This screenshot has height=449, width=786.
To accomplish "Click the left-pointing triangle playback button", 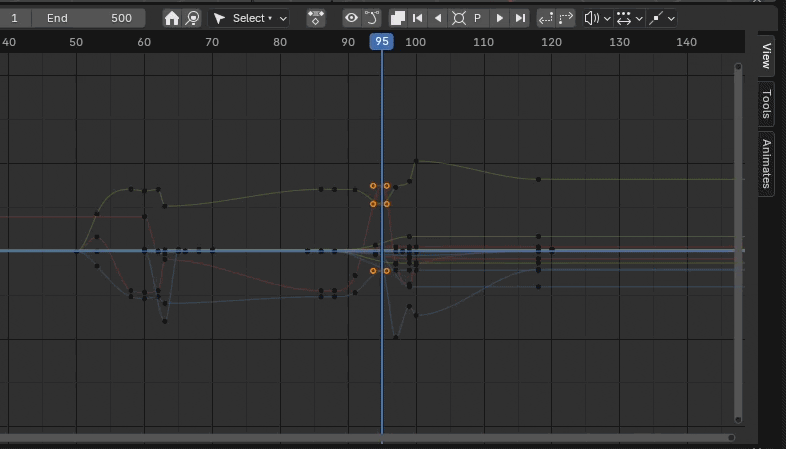I will [438, 18].
